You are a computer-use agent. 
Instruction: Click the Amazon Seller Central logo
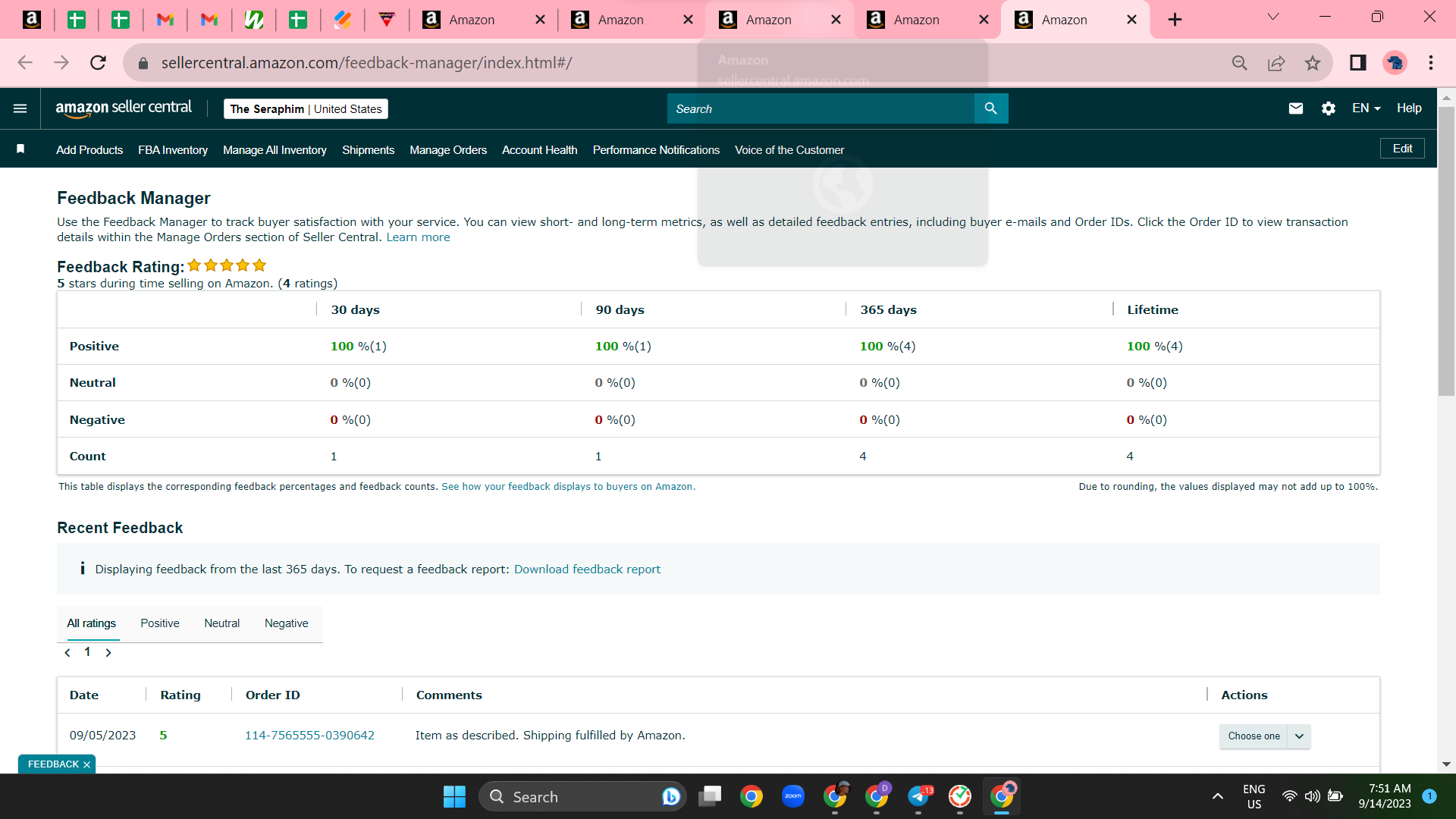(x=124, y=108)
